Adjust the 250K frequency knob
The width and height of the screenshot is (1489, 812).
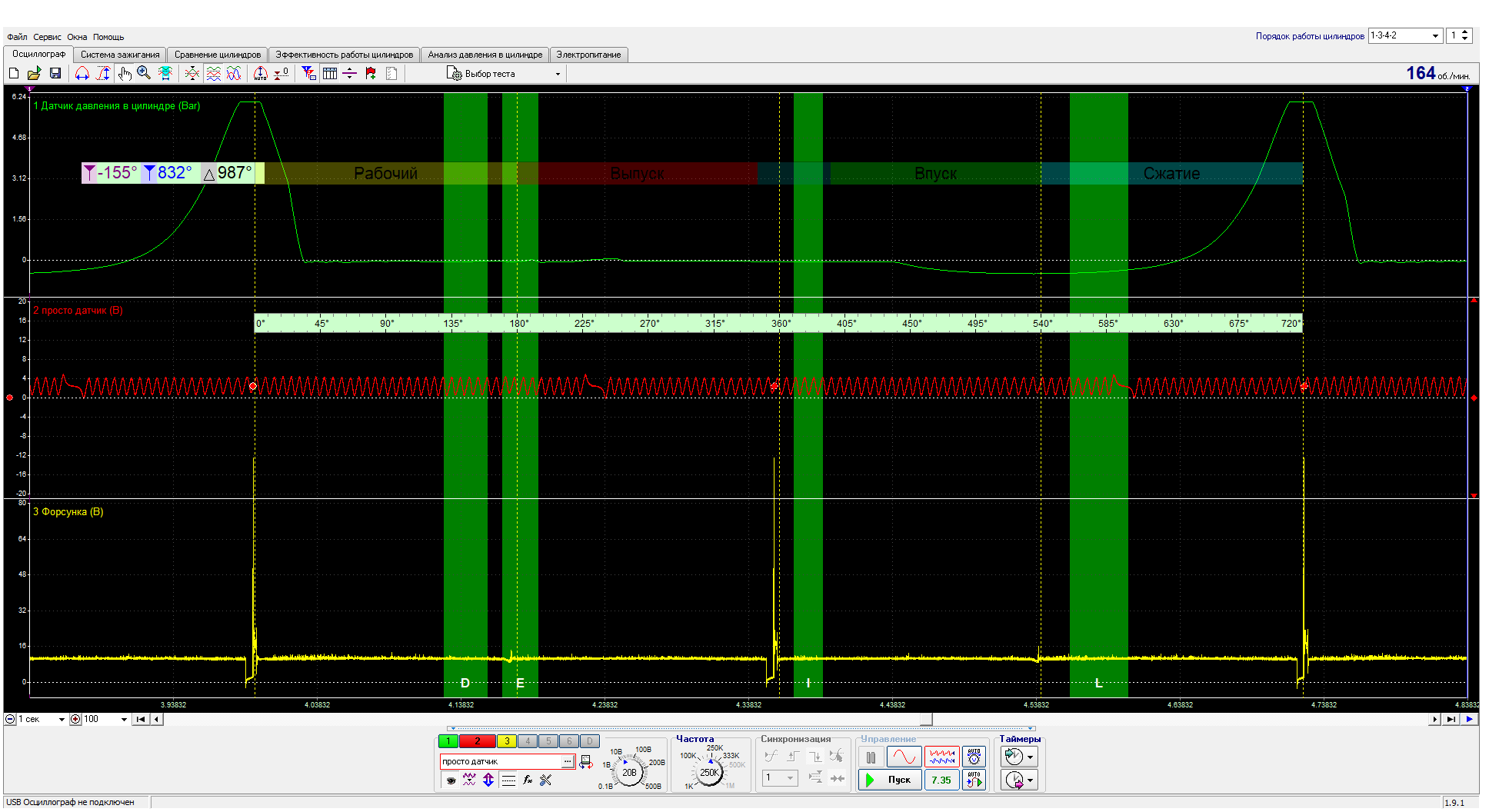point(709,772)
